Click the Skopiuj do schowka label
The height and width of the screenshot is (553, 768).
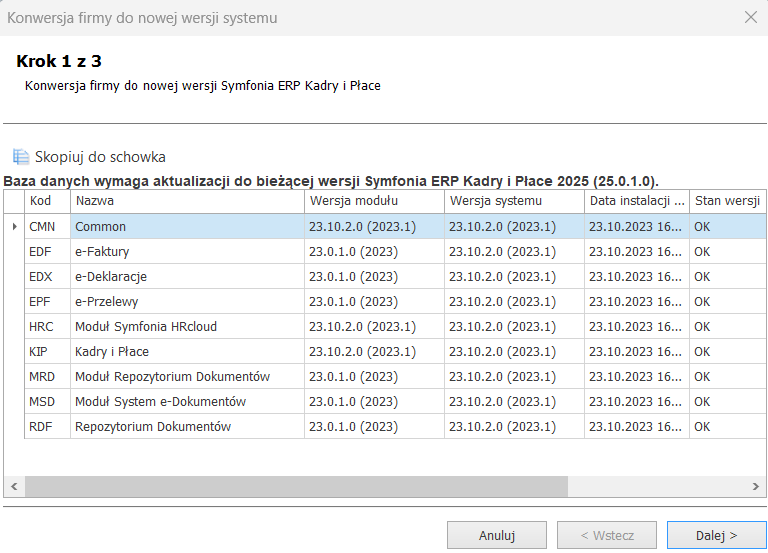coord(100,157)
